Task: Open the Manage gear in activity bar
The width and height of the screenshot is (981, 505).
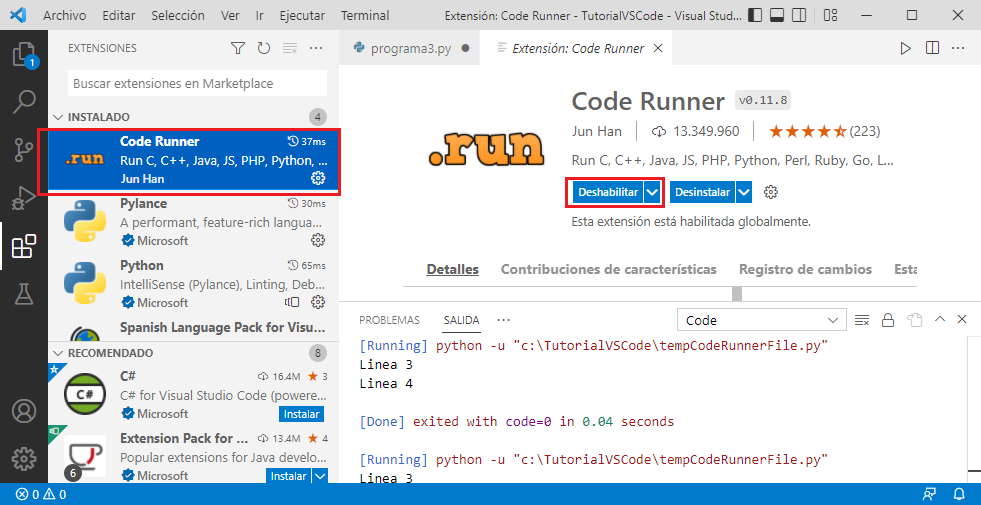Action: point(24,459)
